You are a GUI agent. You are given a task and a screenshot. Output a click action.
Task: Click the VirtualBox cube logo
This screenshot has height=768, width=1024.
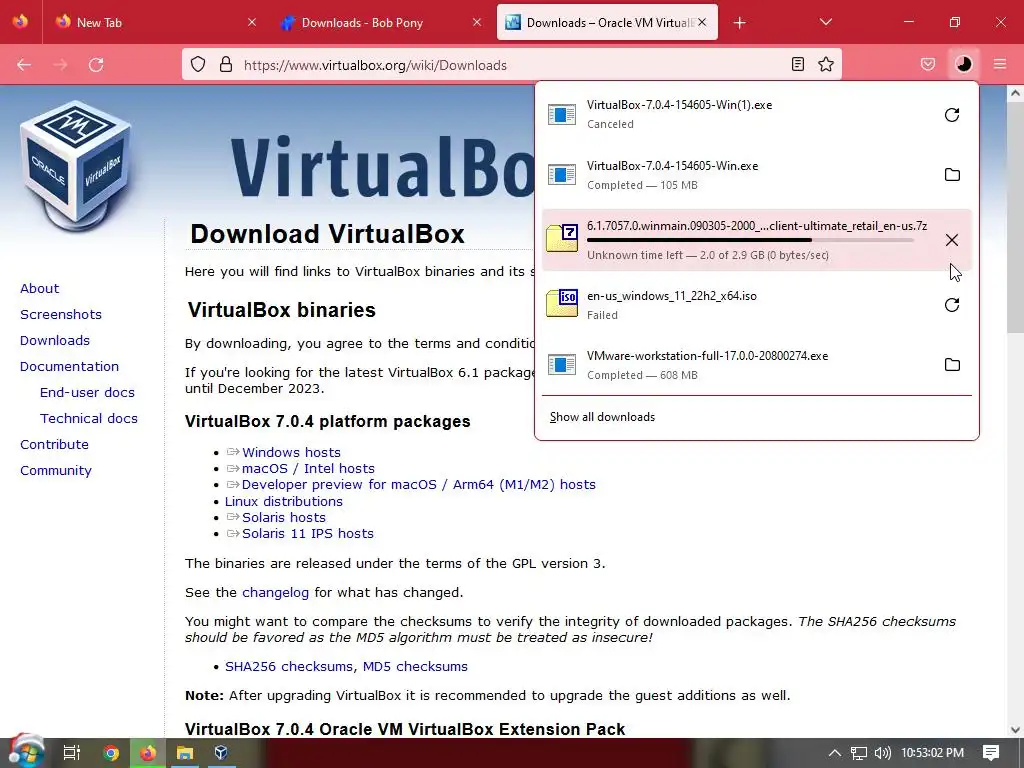pos(75,167)
